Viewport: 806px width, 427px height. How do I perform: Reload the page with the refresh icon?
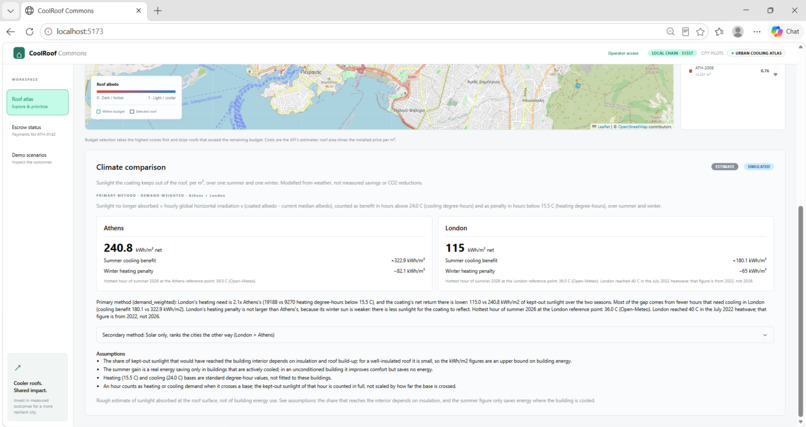29,31
